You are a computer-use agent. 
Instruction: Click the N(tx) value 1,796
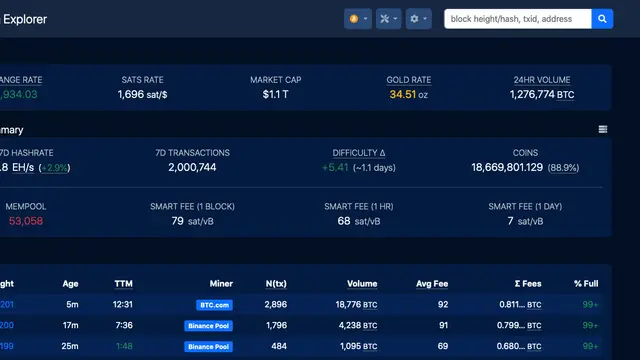coord(276,325)
